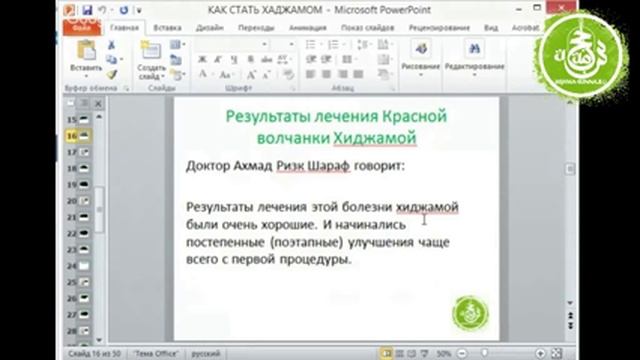Click the "Тема Office" status bar entry
This screenshot has width=640, height=360.
(x=155, y=353)
